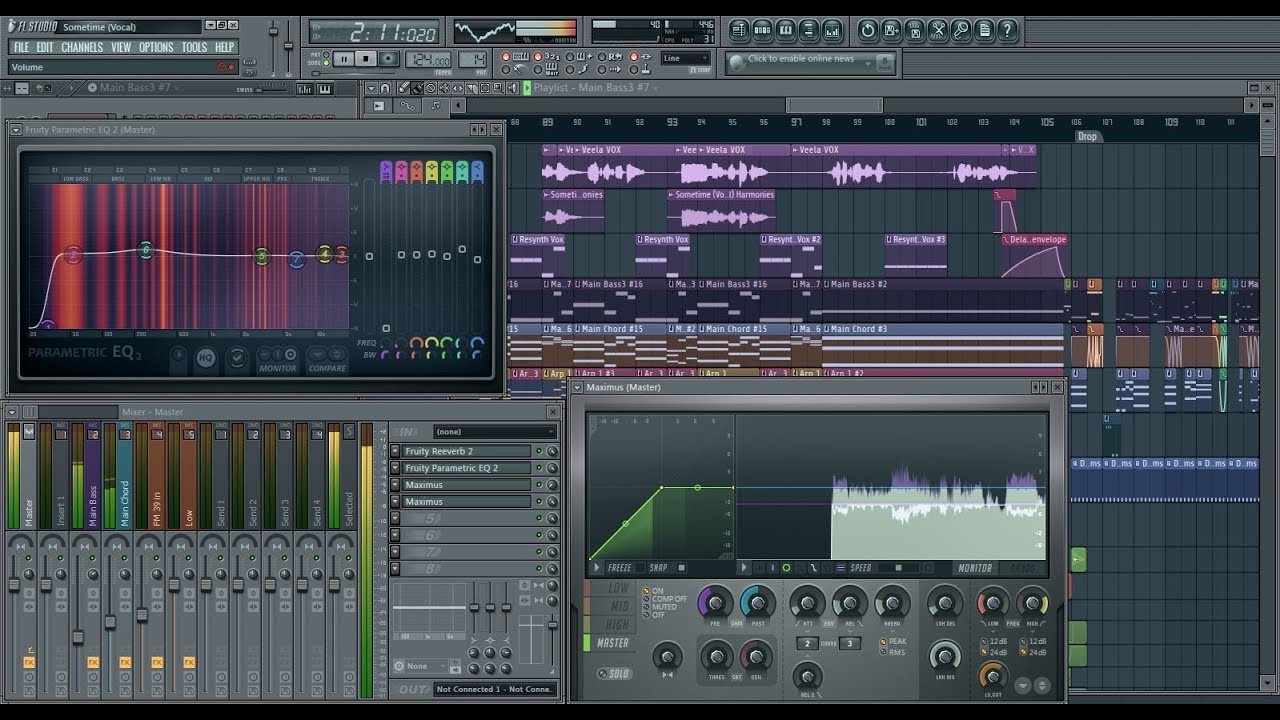
Task: Open the mixer Input (none) dropdown
Action: (494, 432)
